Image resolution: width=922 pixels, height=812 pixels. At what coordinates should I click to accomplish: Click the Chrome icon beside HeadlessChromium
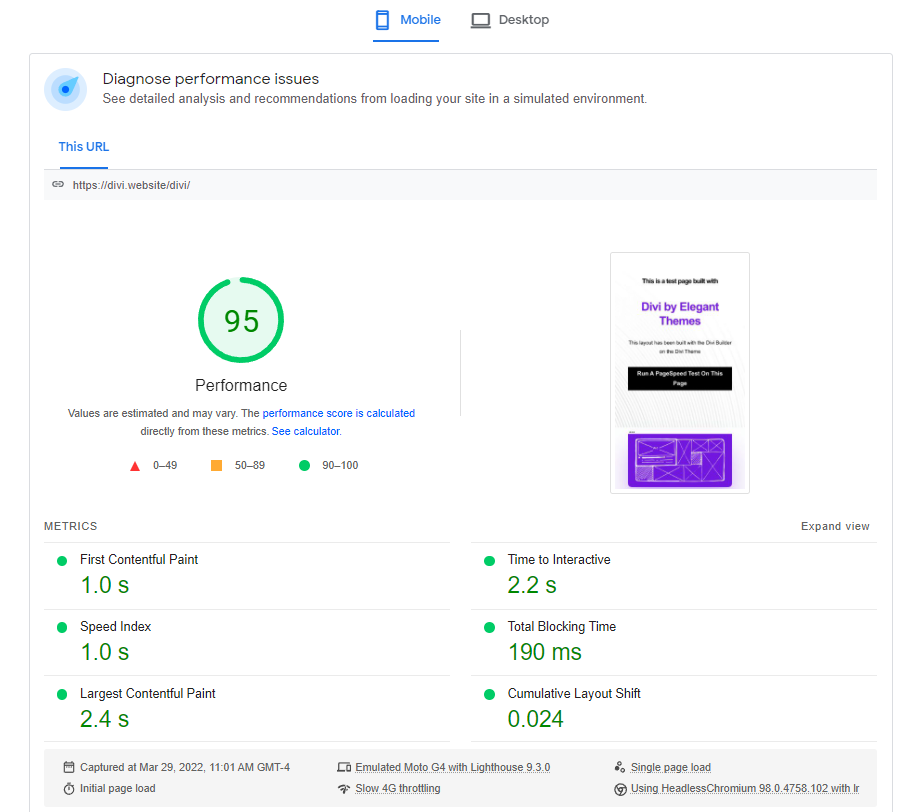click(620, 789)
